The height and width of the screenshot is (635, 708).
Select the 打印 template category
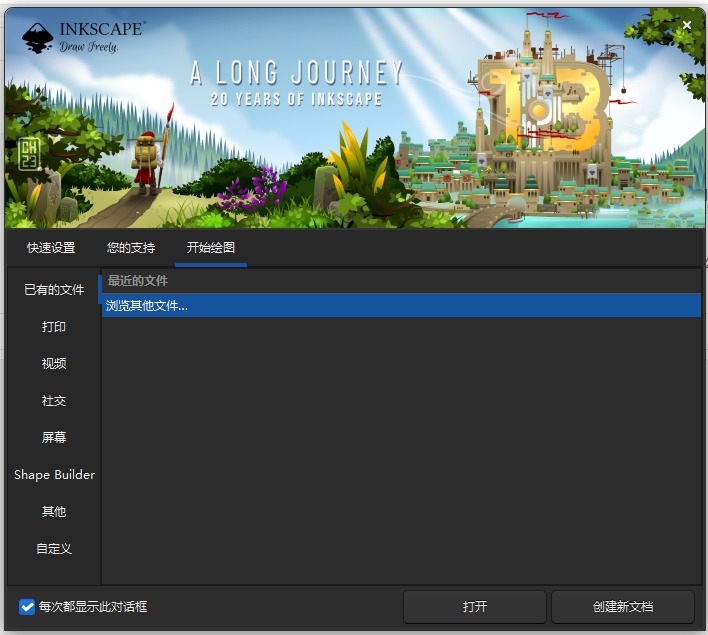pyautogui.click(x=54, y=327)
